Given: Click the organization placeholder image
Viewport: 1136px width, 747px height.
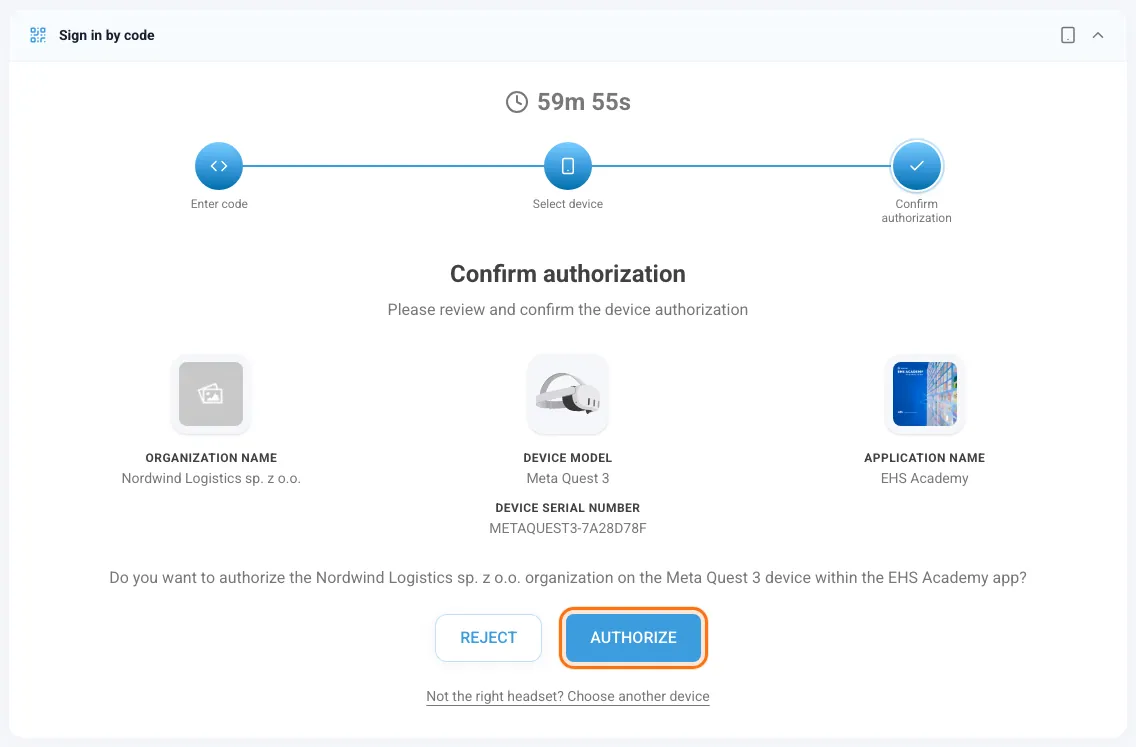Looking at the screenshot, I should pos(211,394).
